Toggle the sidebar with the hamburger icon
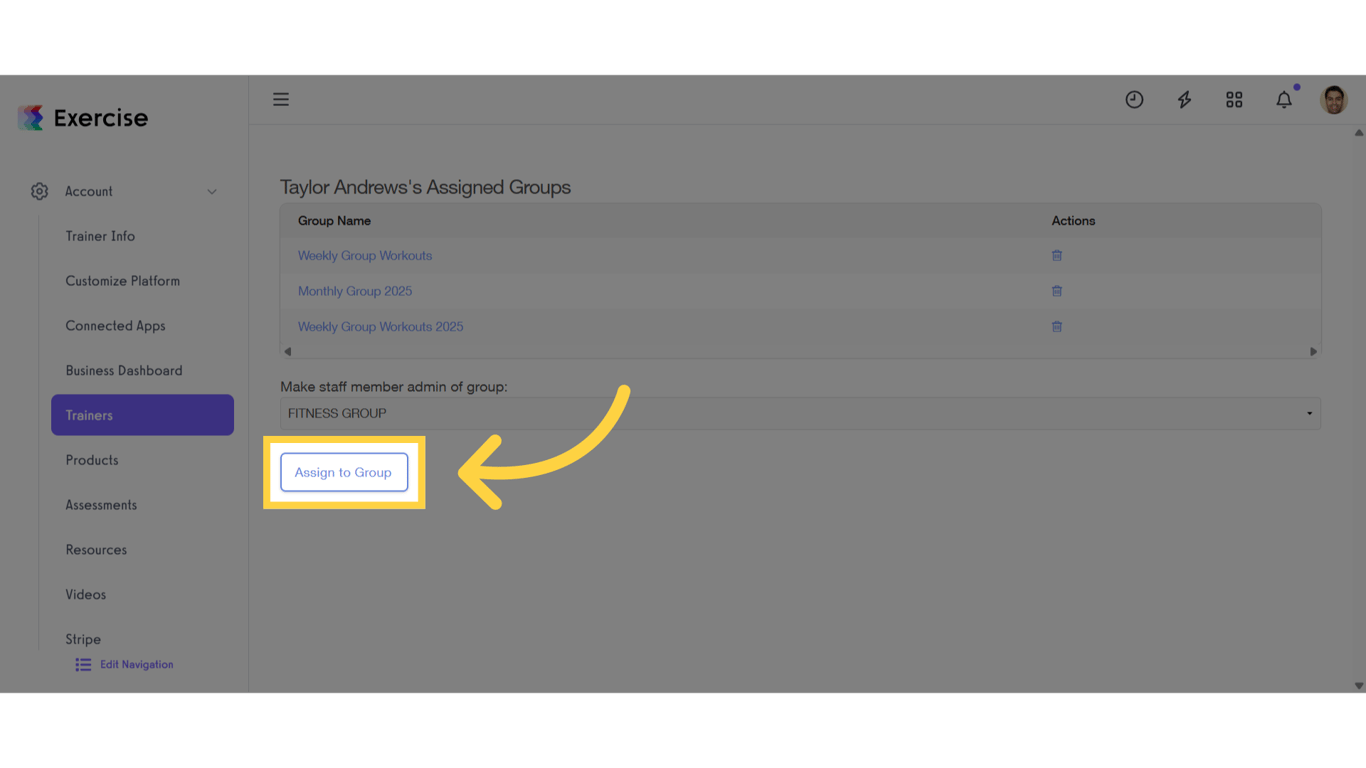 (281, 99)
